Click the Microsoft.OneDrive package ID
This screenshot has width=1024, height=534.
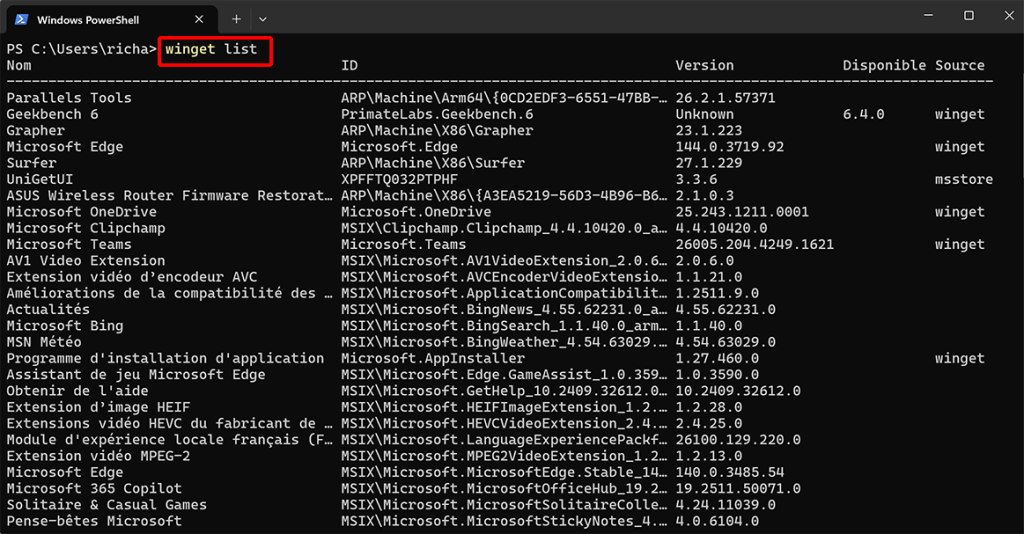pyautogui.click(x=416, y=212)
